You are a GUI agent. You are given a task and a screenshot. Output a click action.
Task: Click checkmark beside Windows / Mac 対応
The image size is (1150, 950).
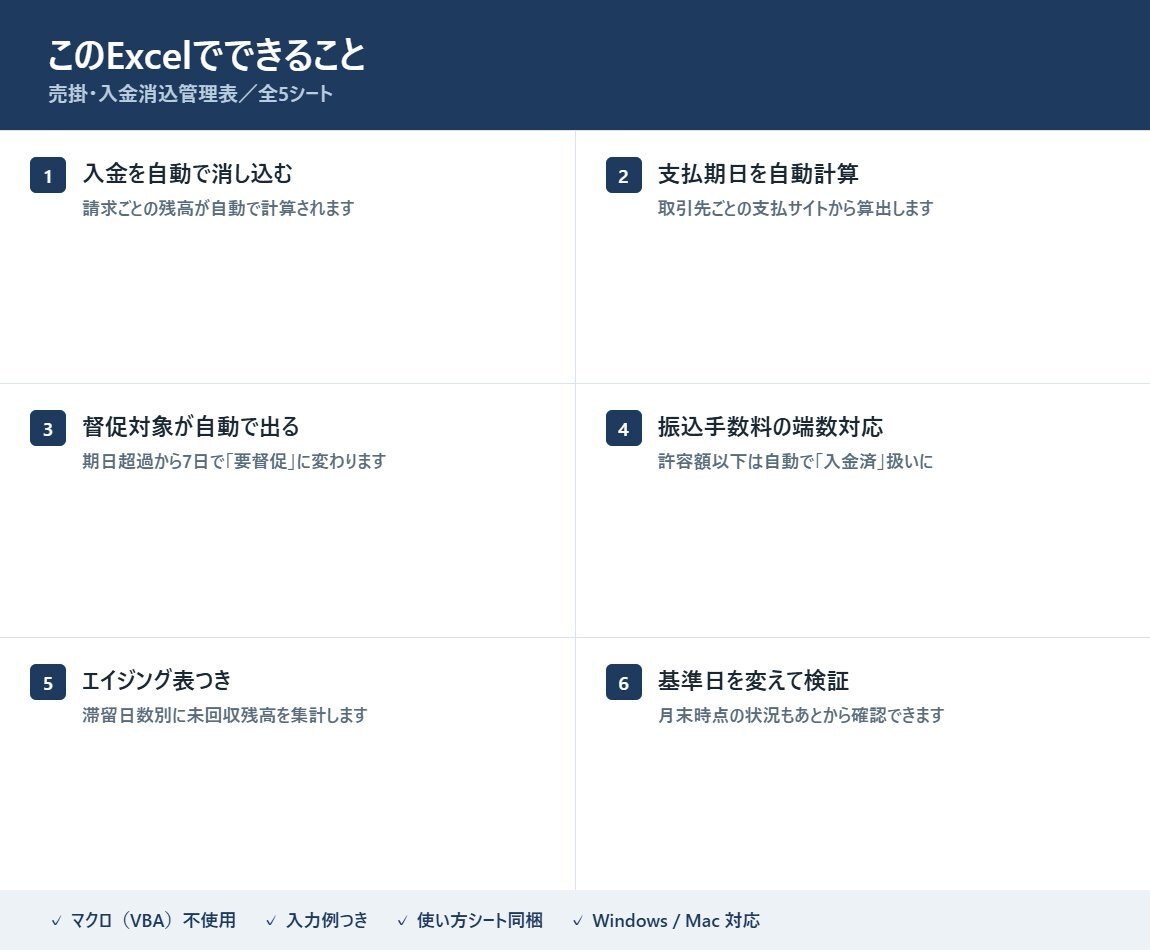(577, 921)
